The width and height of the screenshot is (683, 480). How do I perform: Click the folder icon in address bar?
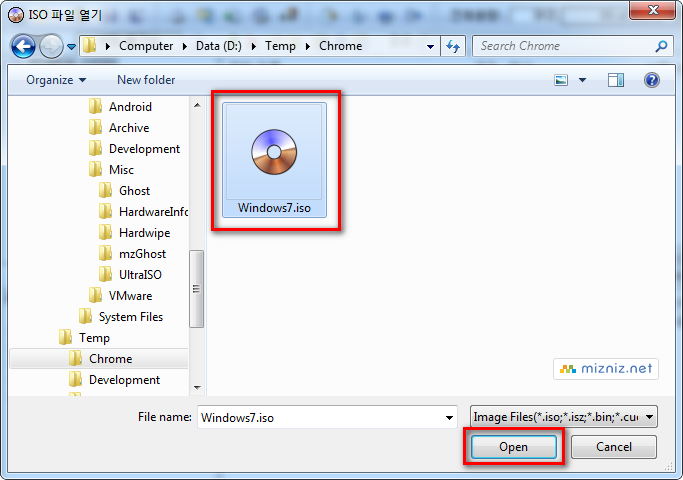[90, 45]
